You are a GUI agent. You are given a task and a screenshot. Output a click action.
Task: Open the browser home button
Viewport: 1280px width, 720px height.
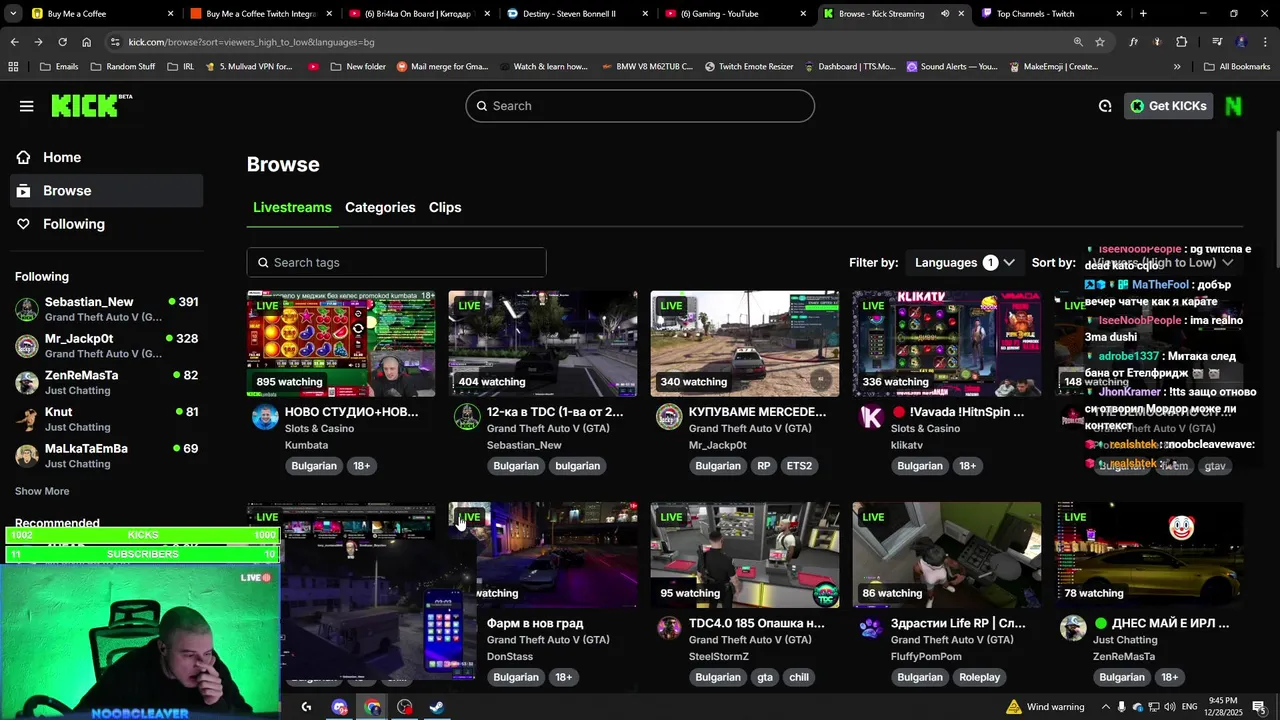[87, 42]
